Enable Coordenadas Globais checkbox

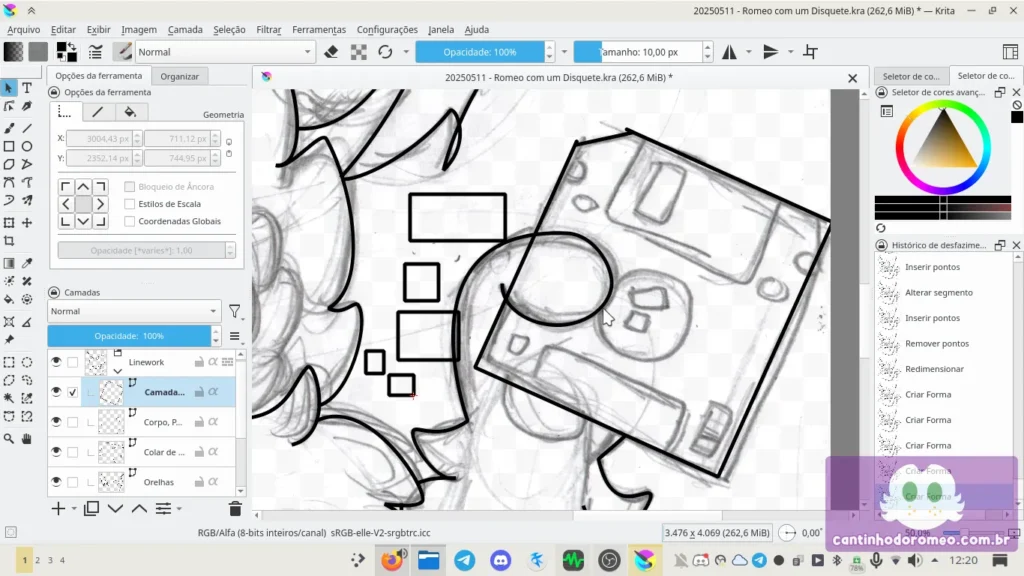129,221
